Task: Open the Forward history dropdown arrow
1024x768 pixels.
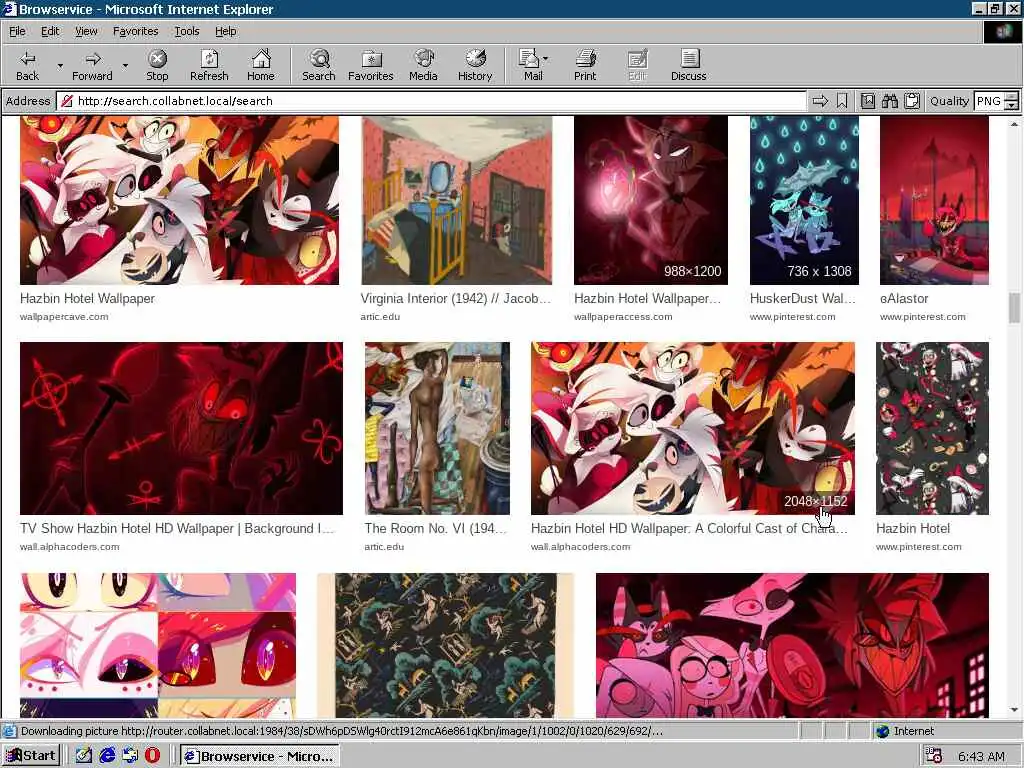Action: tap(125, 66)
